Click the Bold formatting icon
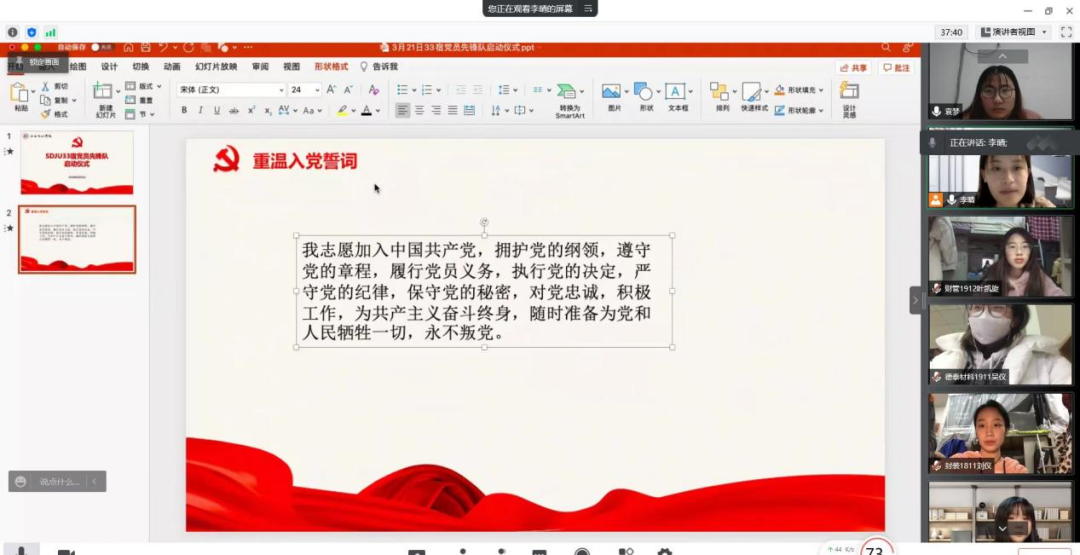The width and height of the screenshot is (1080, 555). click(x=184, y=110)
